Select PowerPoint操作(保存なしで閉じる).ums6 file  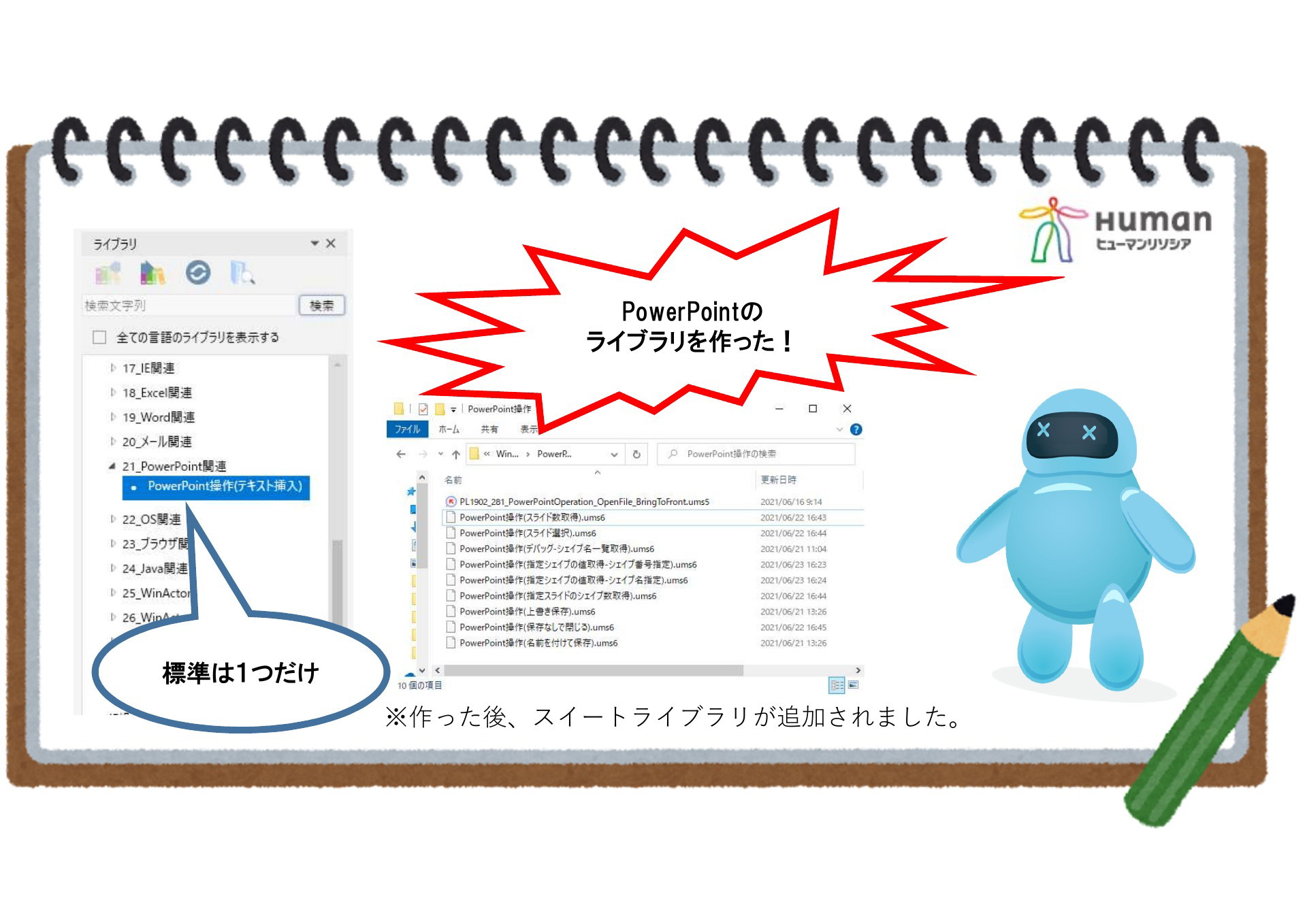tap(536, 627)
